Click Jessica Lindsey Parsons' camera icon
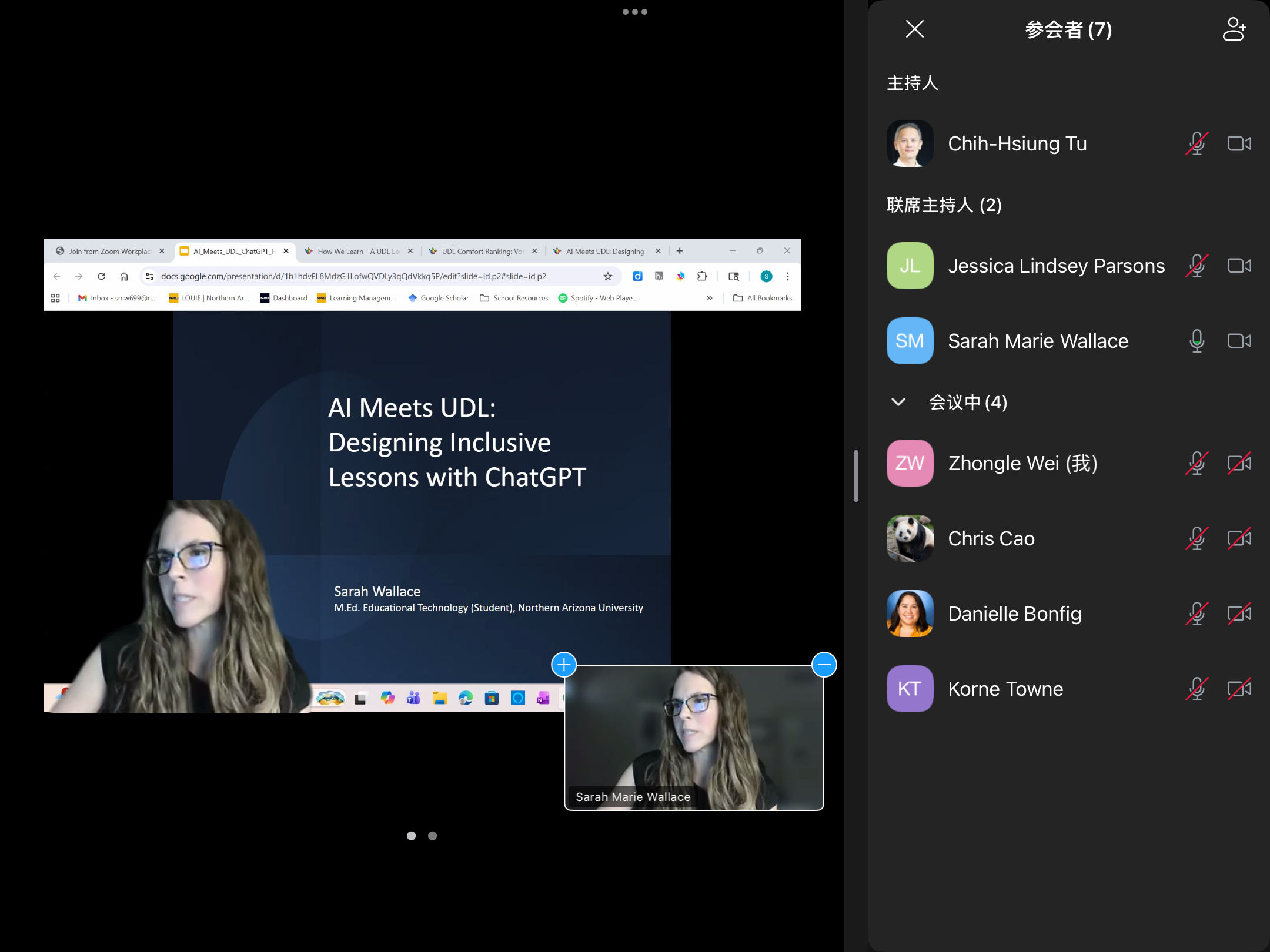 pos(1239,266)
